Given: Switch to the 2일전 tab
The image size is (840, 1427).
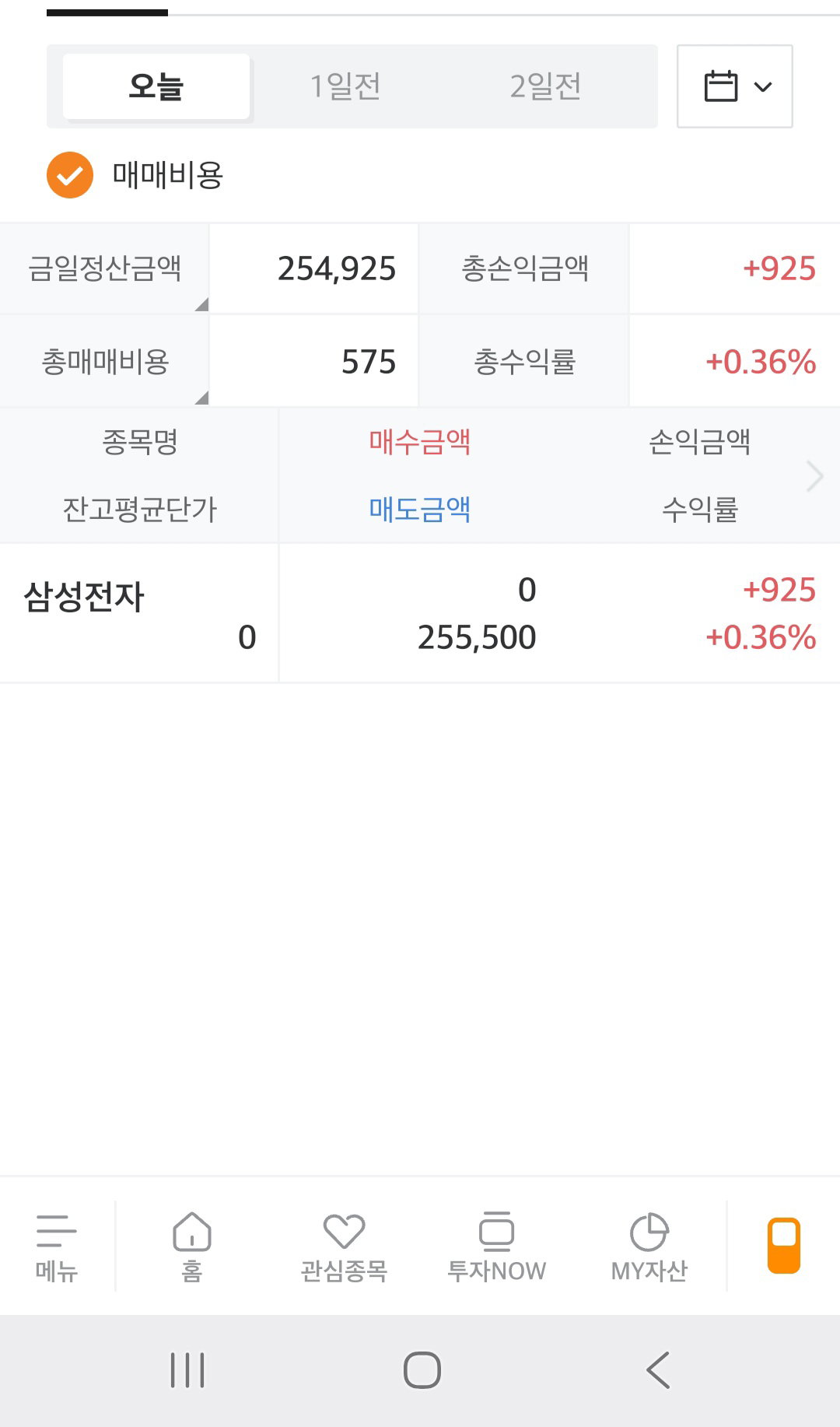Looking at the screenshot, I should coord(545,86).
